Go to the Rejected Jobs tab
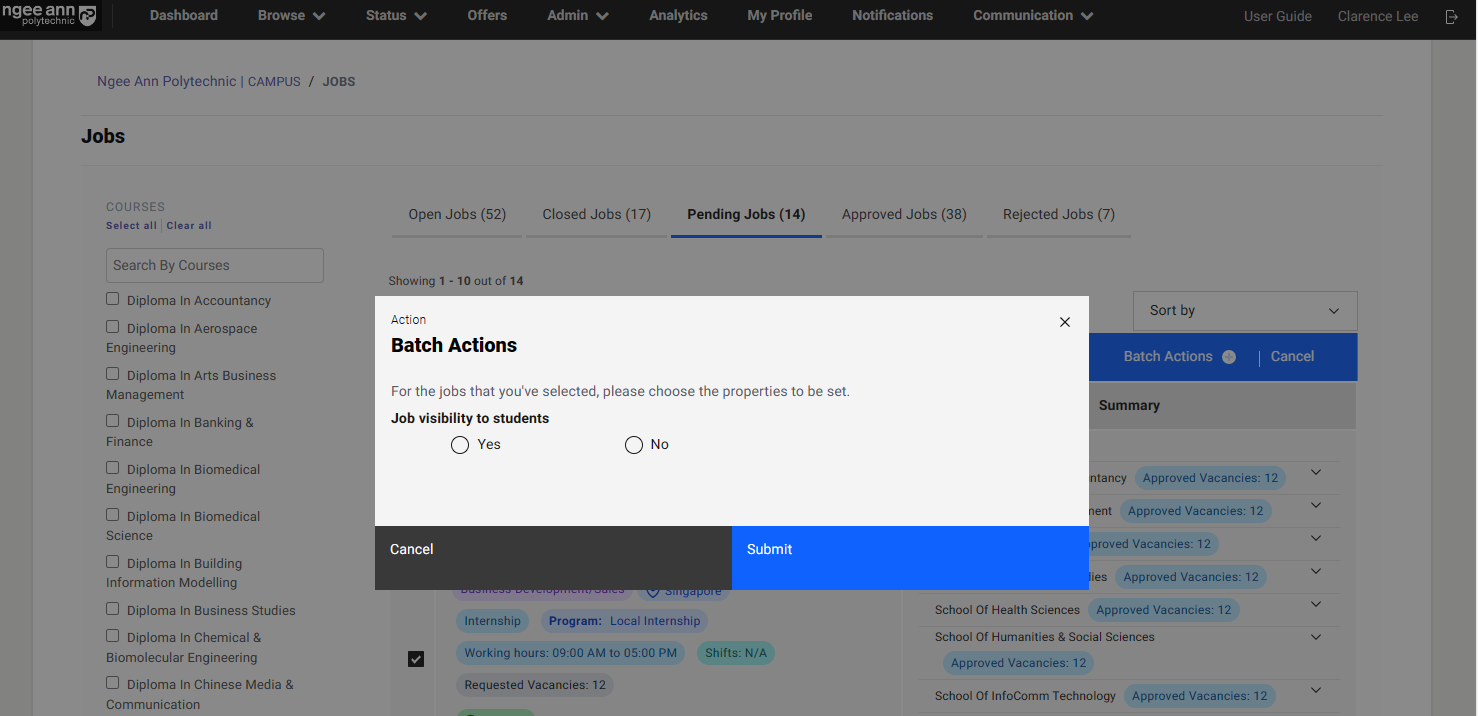This screenshot has height=716, width=1478. click(x=1058, y=214)
